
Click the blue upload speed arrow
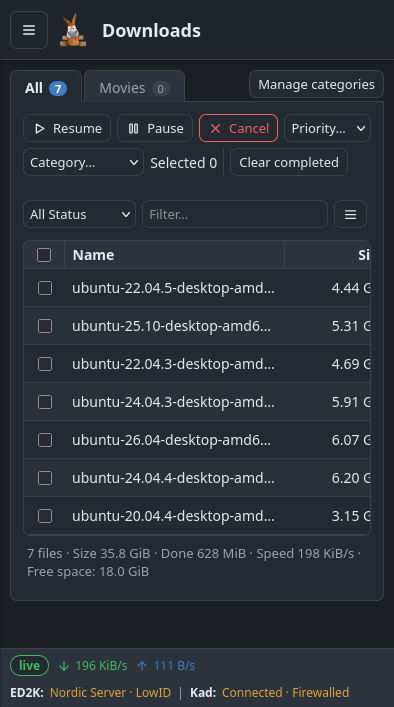(x=142, y=666)
